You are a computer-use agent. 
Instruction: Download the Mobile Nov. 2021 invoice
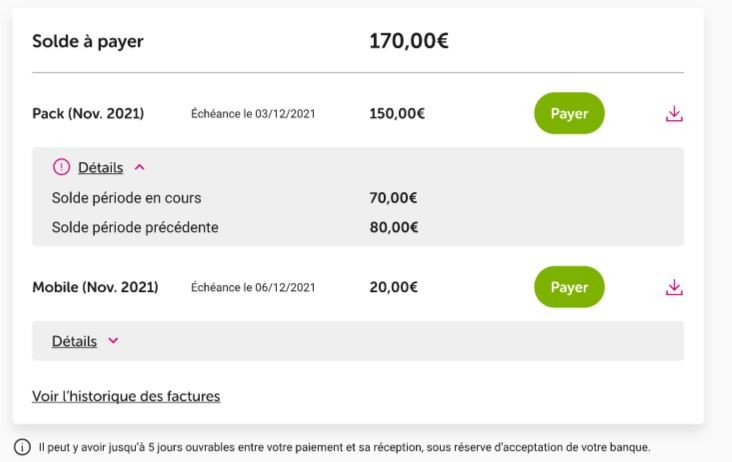[x=674, y=287]
